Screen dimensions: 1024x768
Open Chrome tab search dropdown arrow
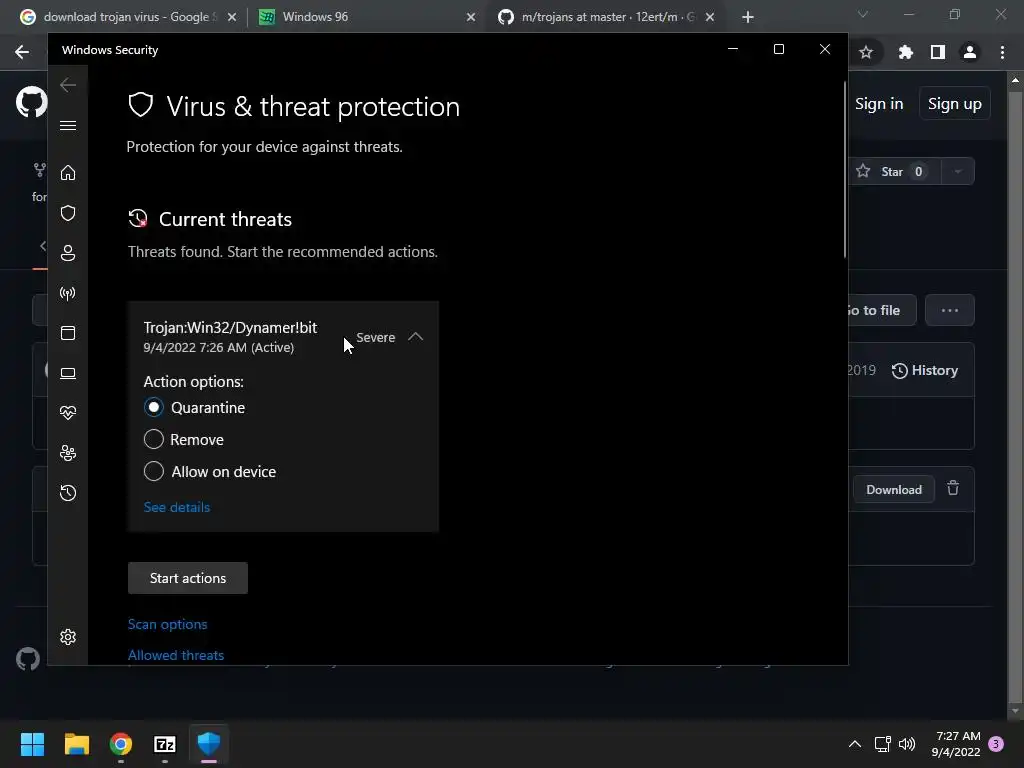(863, 14)
